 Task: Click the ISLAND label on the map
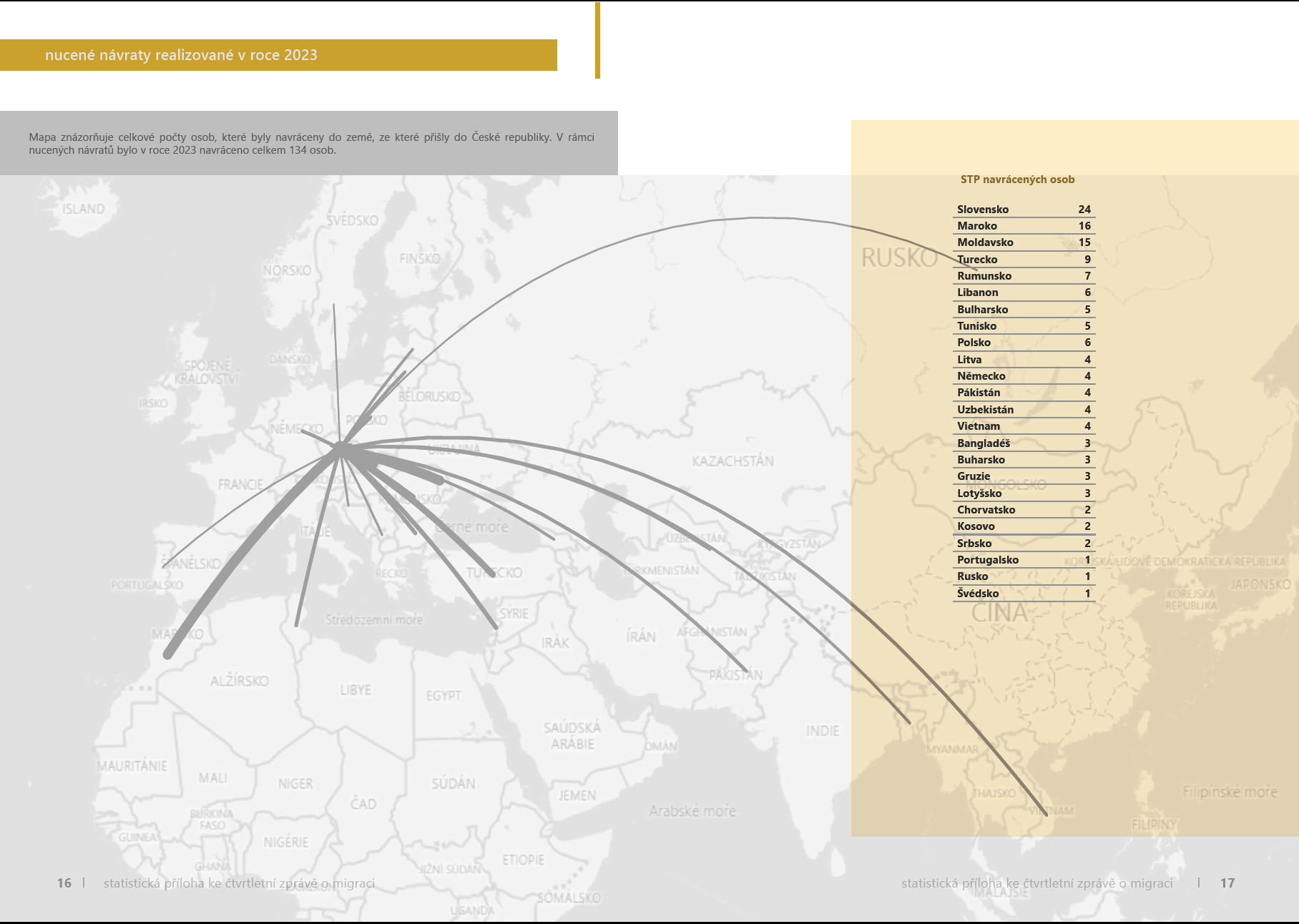(83, 209)
